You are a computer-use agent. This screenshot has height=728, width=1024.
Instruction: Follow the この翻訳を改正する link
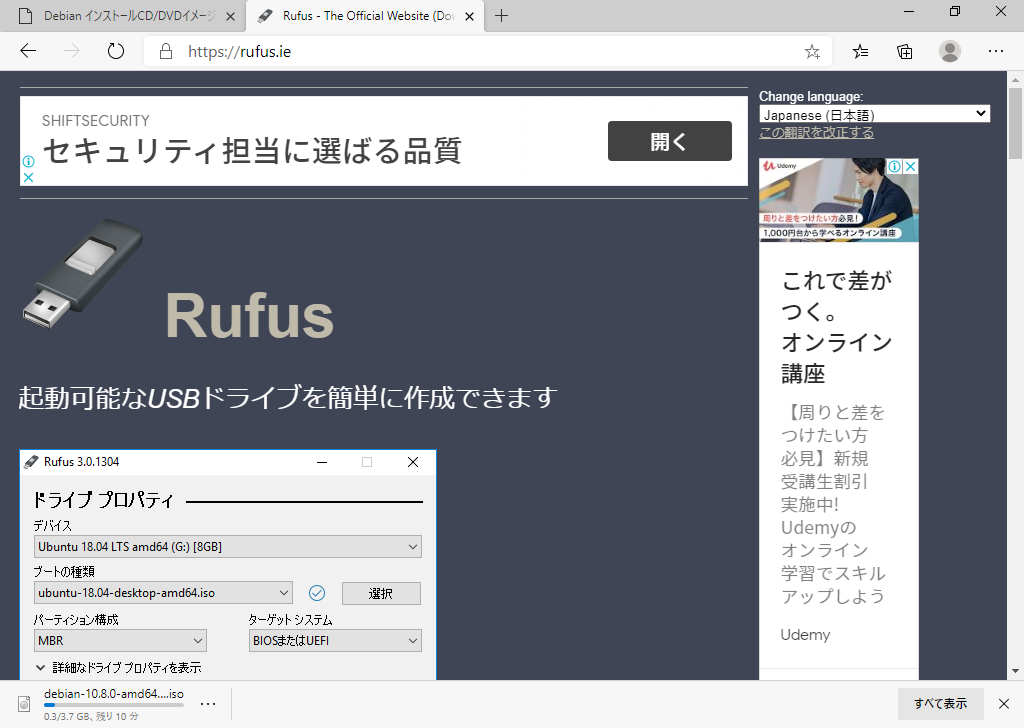coord(816,133)
